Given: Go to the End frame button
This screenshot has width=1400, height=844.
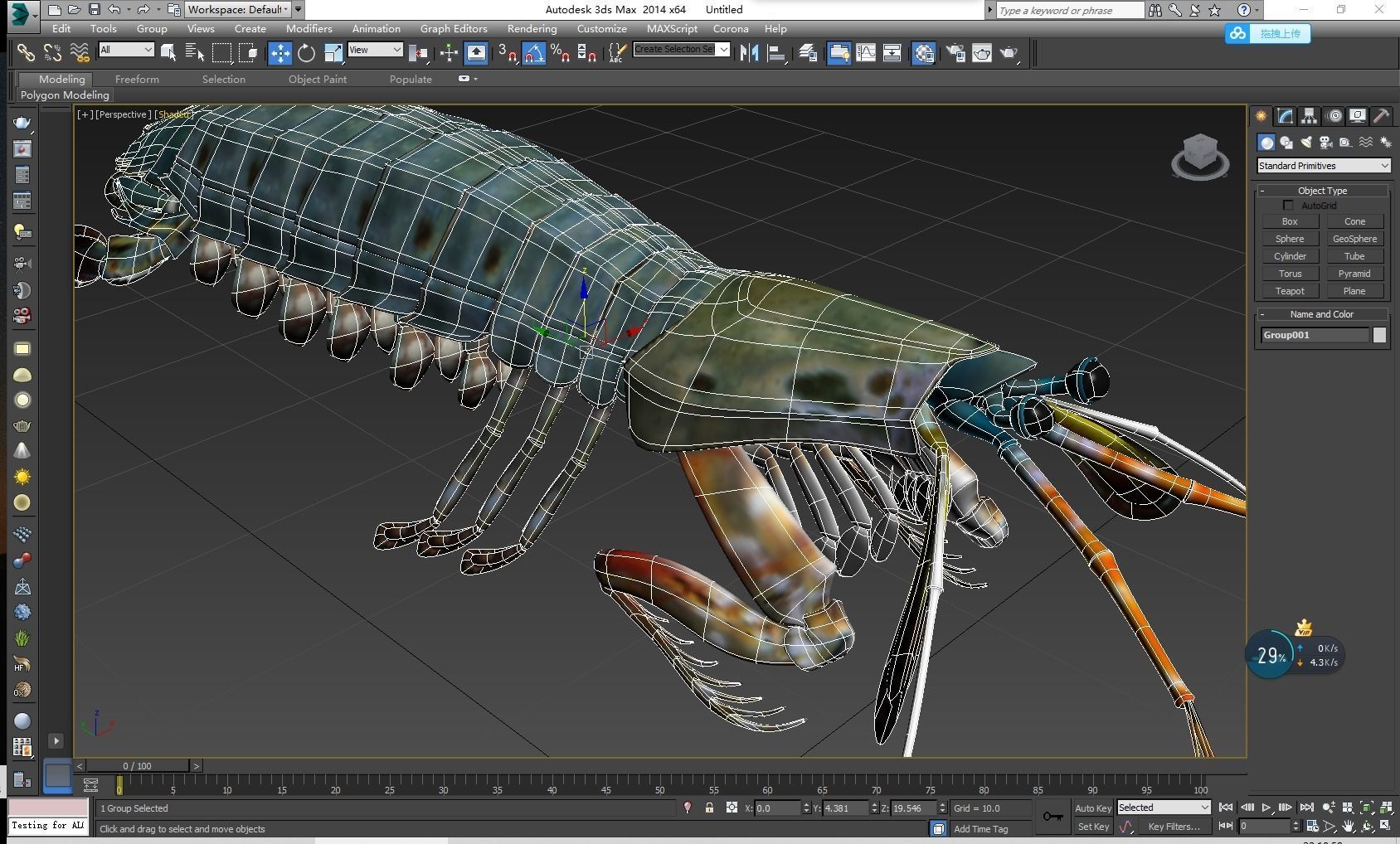Looking at the screenshot, I should pyautogui.click(x=1306, y=808).
